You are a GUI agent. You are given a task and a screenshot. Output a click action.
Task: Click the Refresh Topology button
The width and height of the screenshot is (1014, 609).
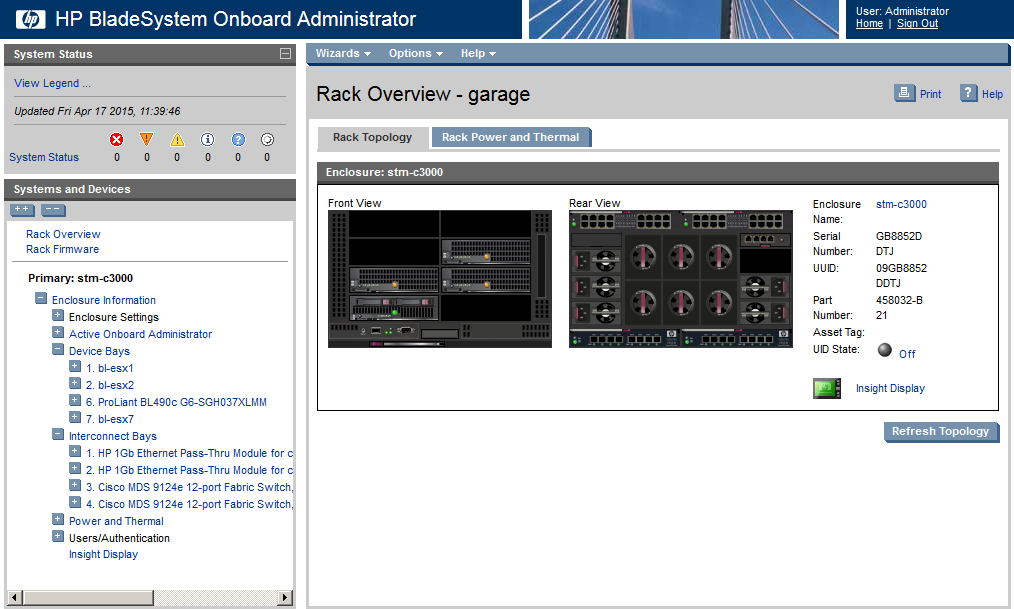point(940,431)
